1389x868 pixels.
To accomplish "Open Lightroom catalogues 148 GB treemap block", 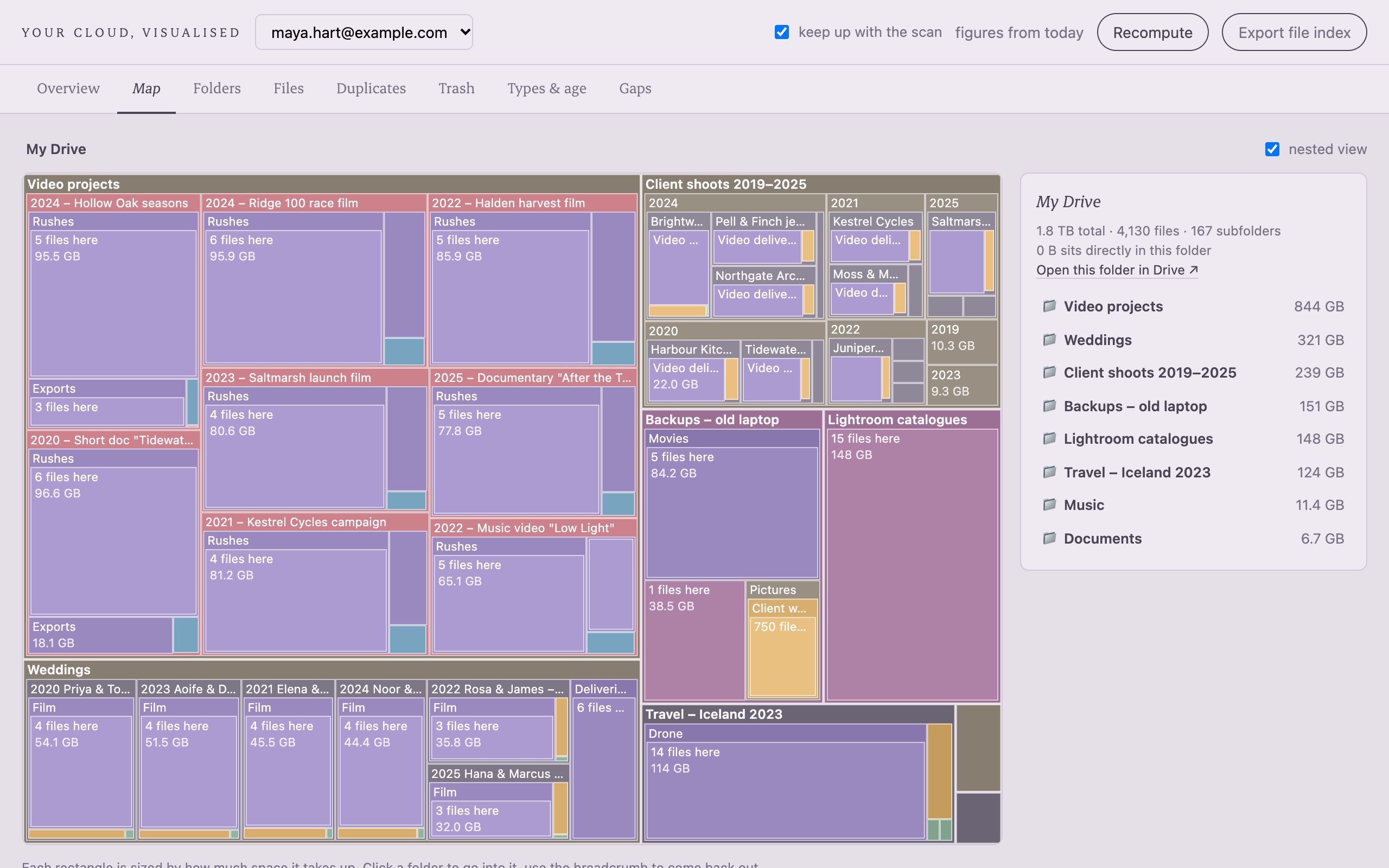I will click(912, 564).
